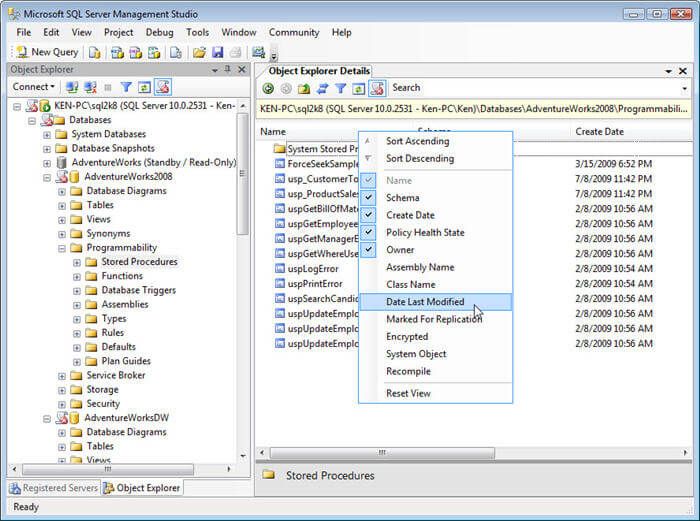The width and height of the screenshot is (700, 521).
Task: Uncheck the Schema column option
Action: click(369, 198)
